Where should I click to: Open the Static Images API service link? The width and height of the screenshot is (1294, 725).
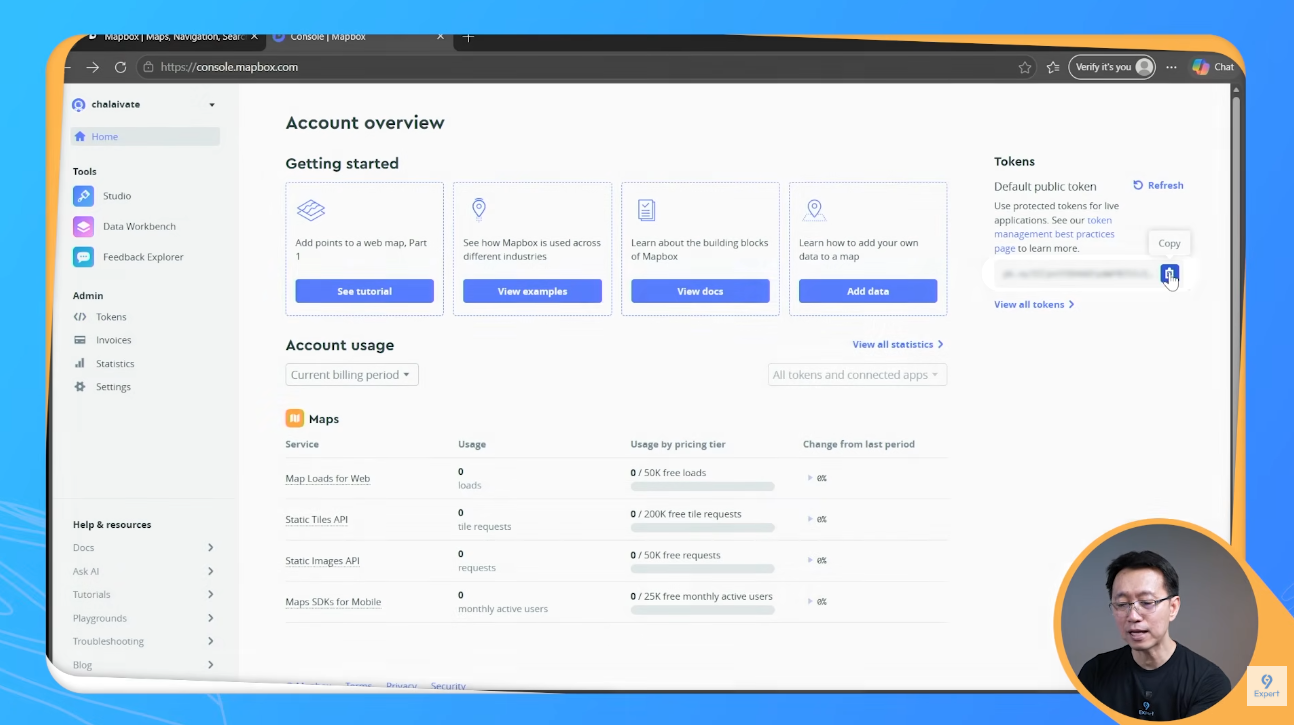pyautogui.click(x=323, y=561)
